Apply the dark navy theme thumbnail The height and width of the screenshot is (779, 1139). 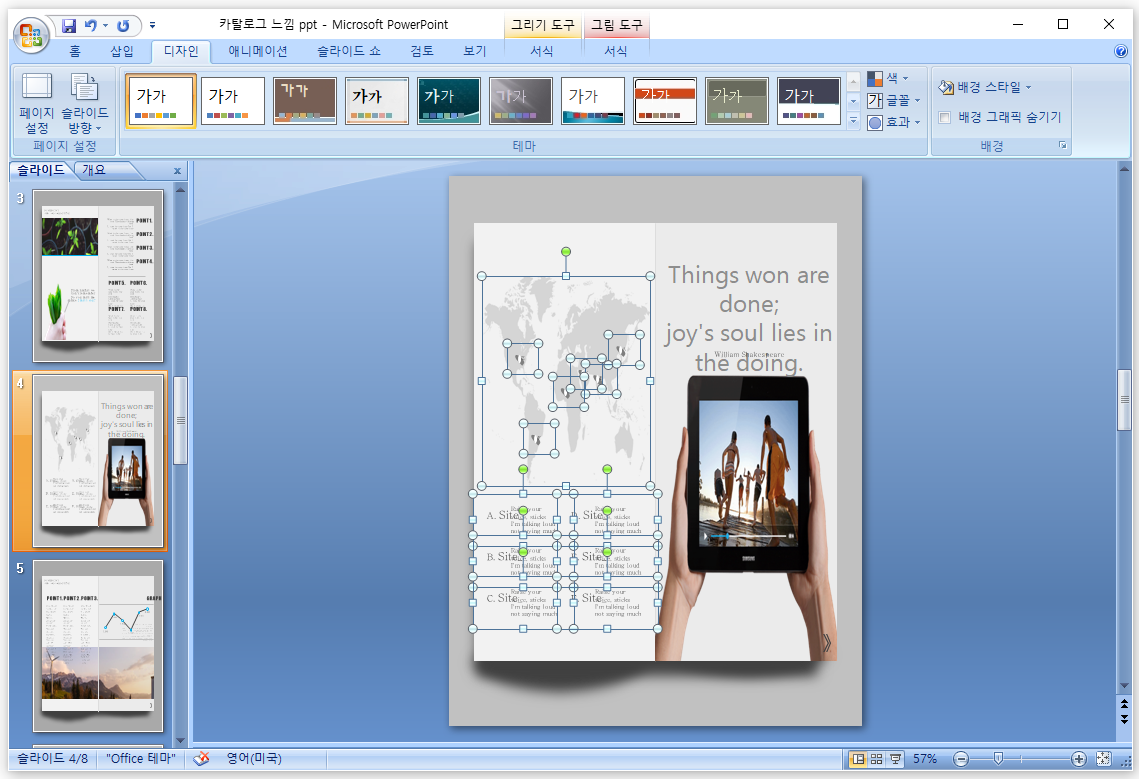pos(808,101)
